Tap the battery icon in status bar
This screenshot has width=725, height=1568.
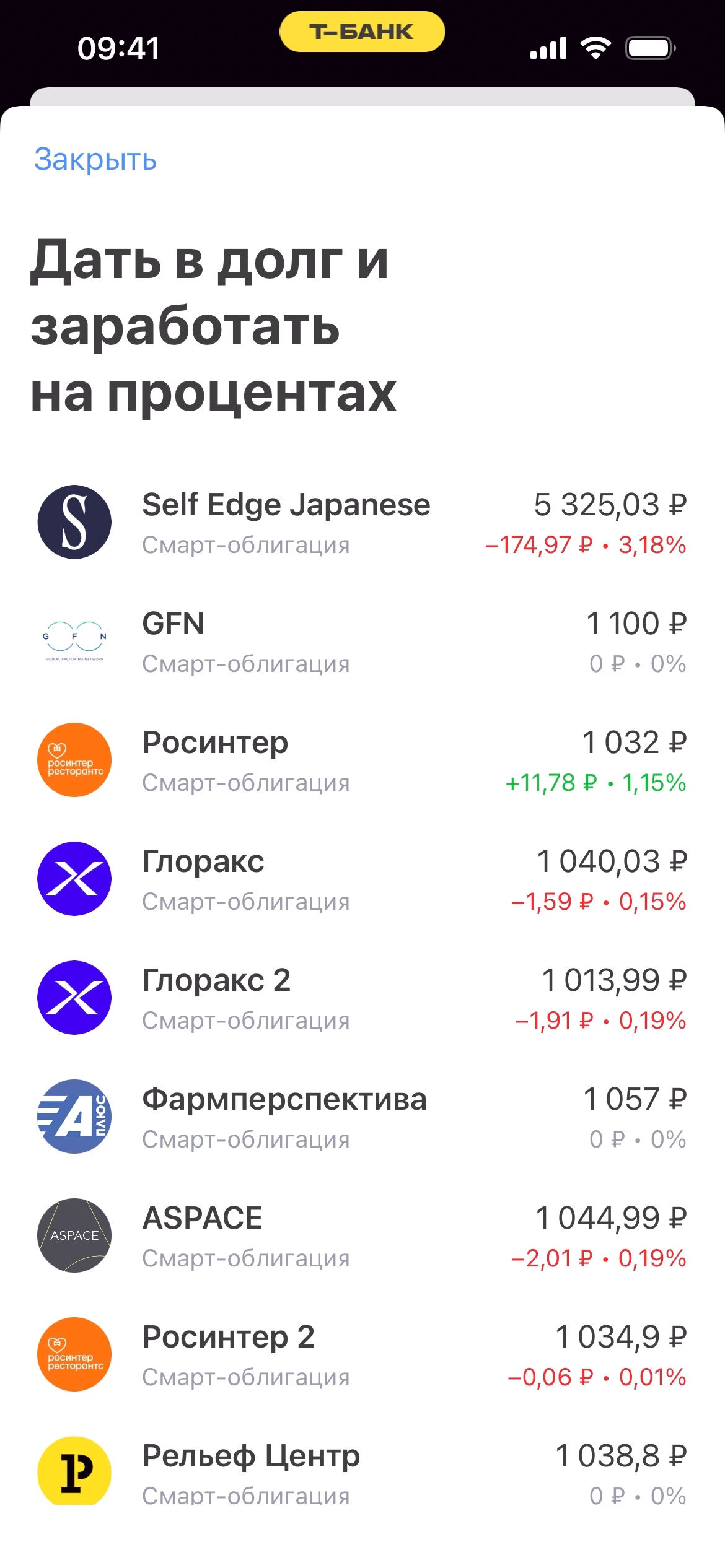pos(649,48)
